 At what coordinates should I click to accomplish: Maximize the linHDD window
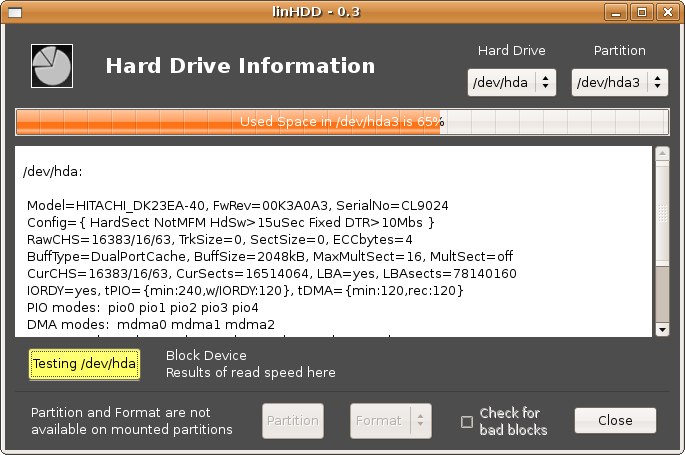[643, 12]
